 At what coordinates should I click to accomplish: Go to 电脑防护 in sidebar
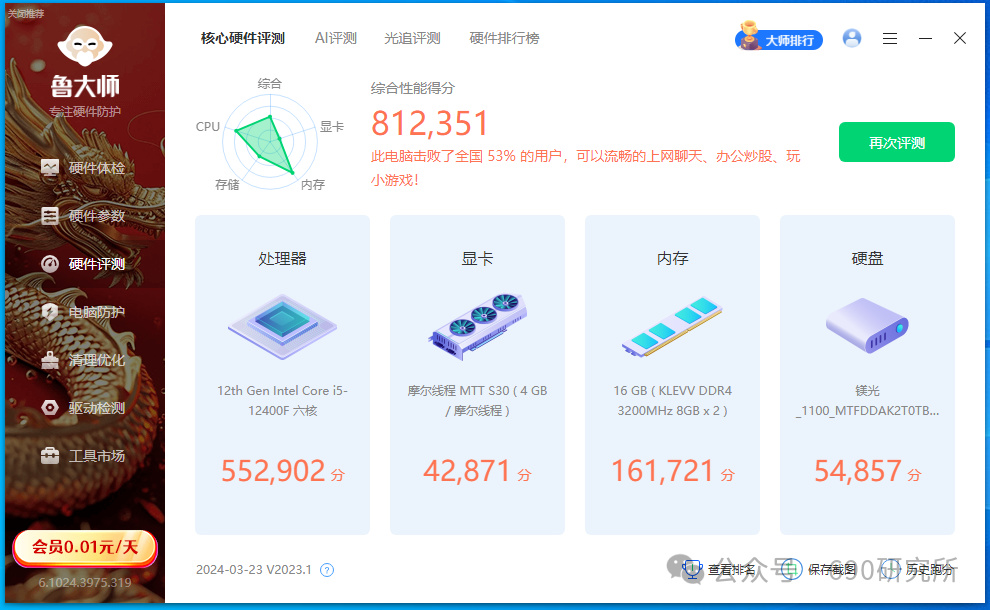click(85, 312)
